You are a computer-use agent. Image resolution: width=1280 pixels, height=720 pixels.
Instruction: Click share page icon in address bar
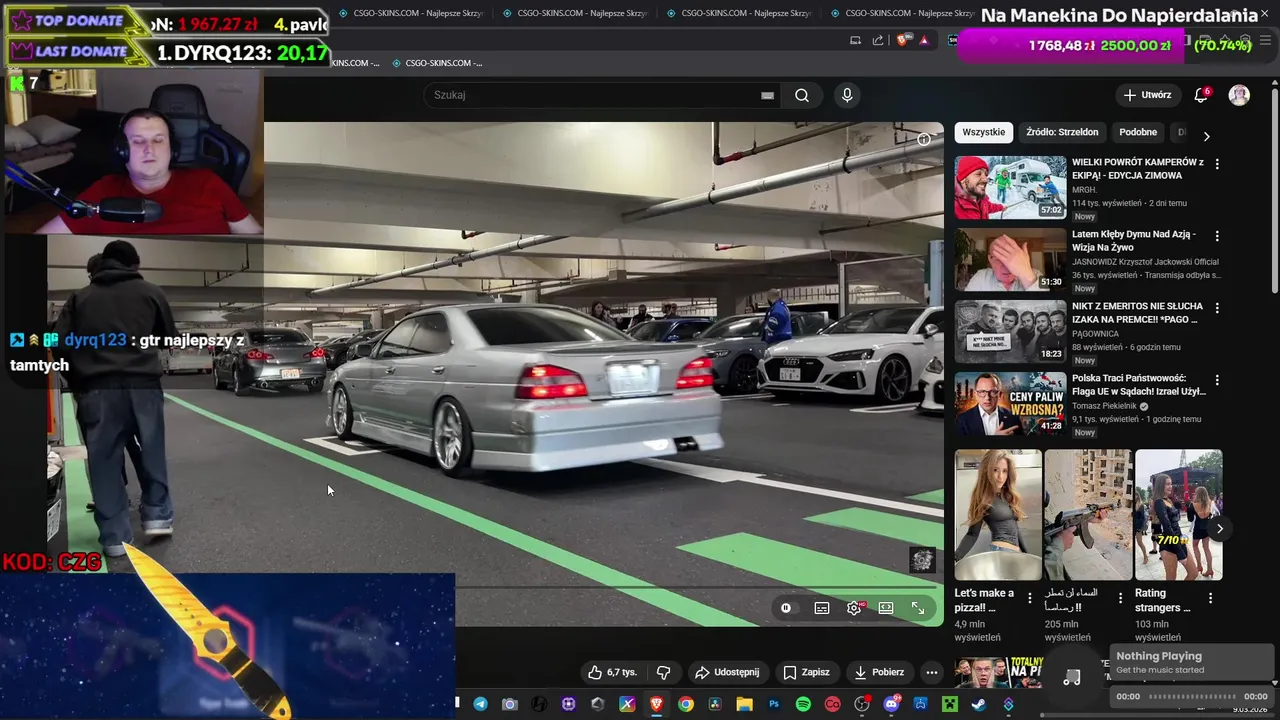tap(878, 40)
